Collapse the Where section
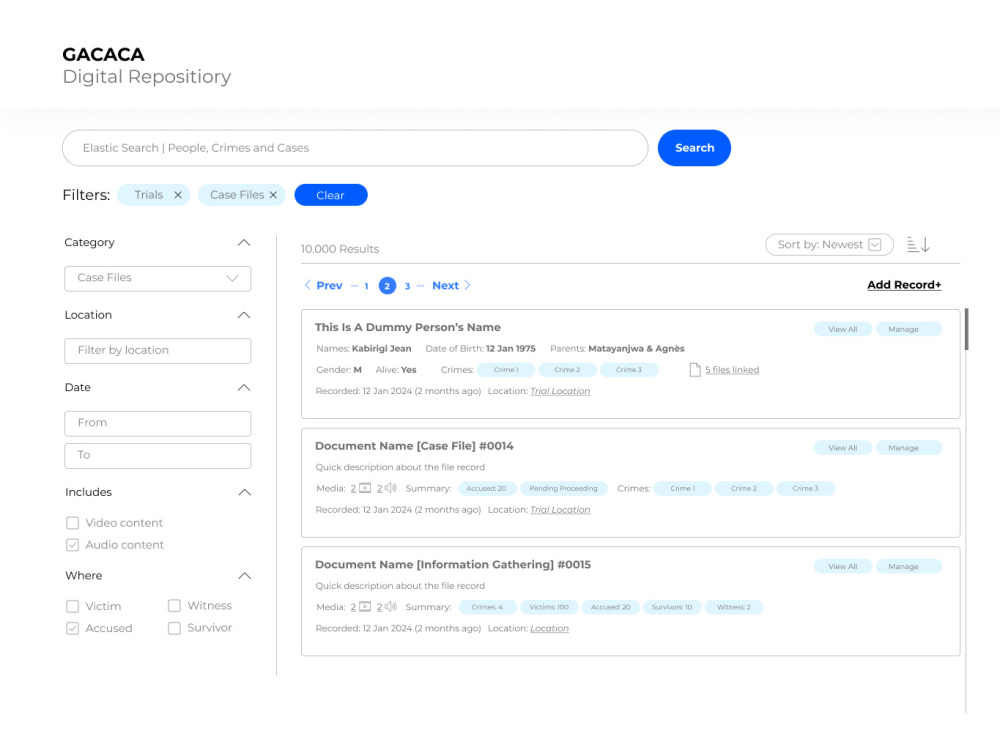Screen dimensions: 1000x750 (x=244, y=576)
